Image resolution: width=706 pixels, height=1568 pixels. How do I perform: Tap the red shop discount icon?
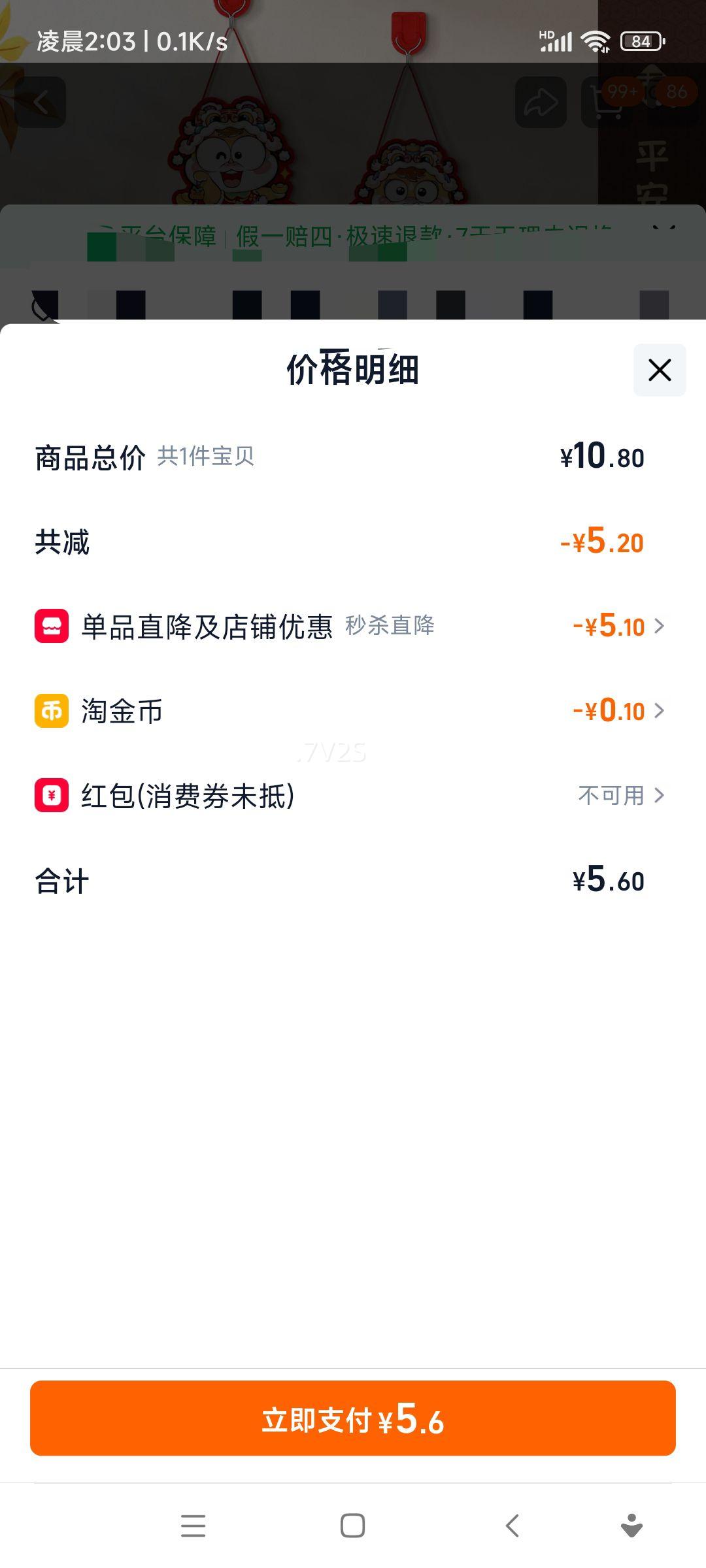coord(52,626)
